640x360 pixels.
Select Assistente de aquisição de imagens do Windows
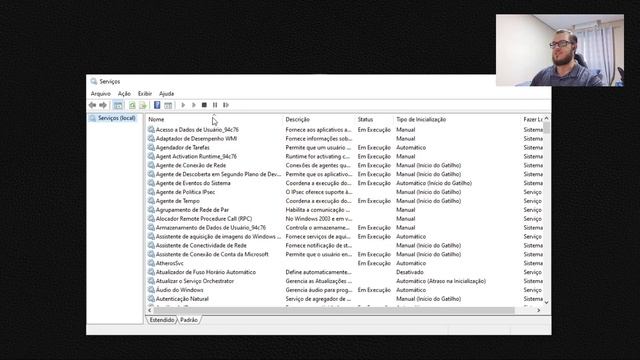click(x=218, y=236)
